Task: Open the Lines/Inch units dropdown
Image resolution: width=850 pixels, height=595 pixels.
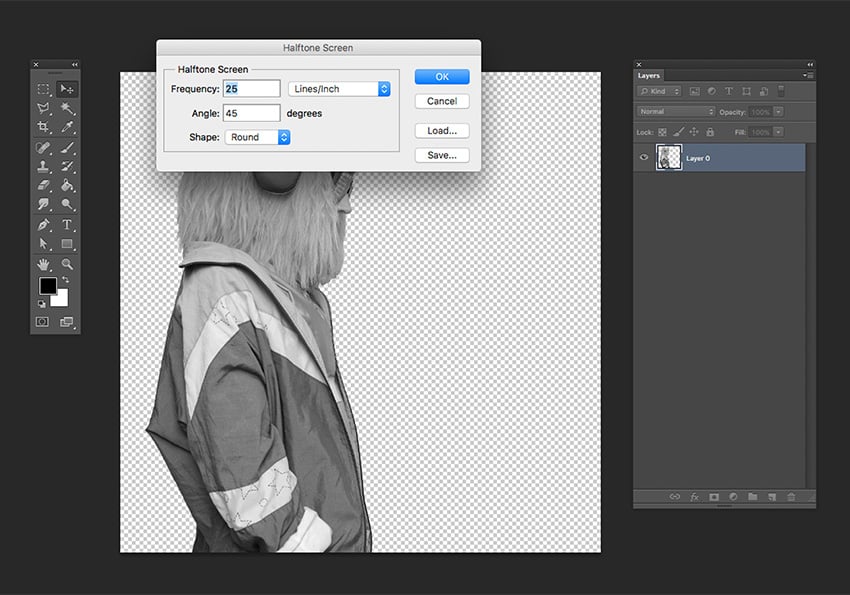Action: coord(339,89)
